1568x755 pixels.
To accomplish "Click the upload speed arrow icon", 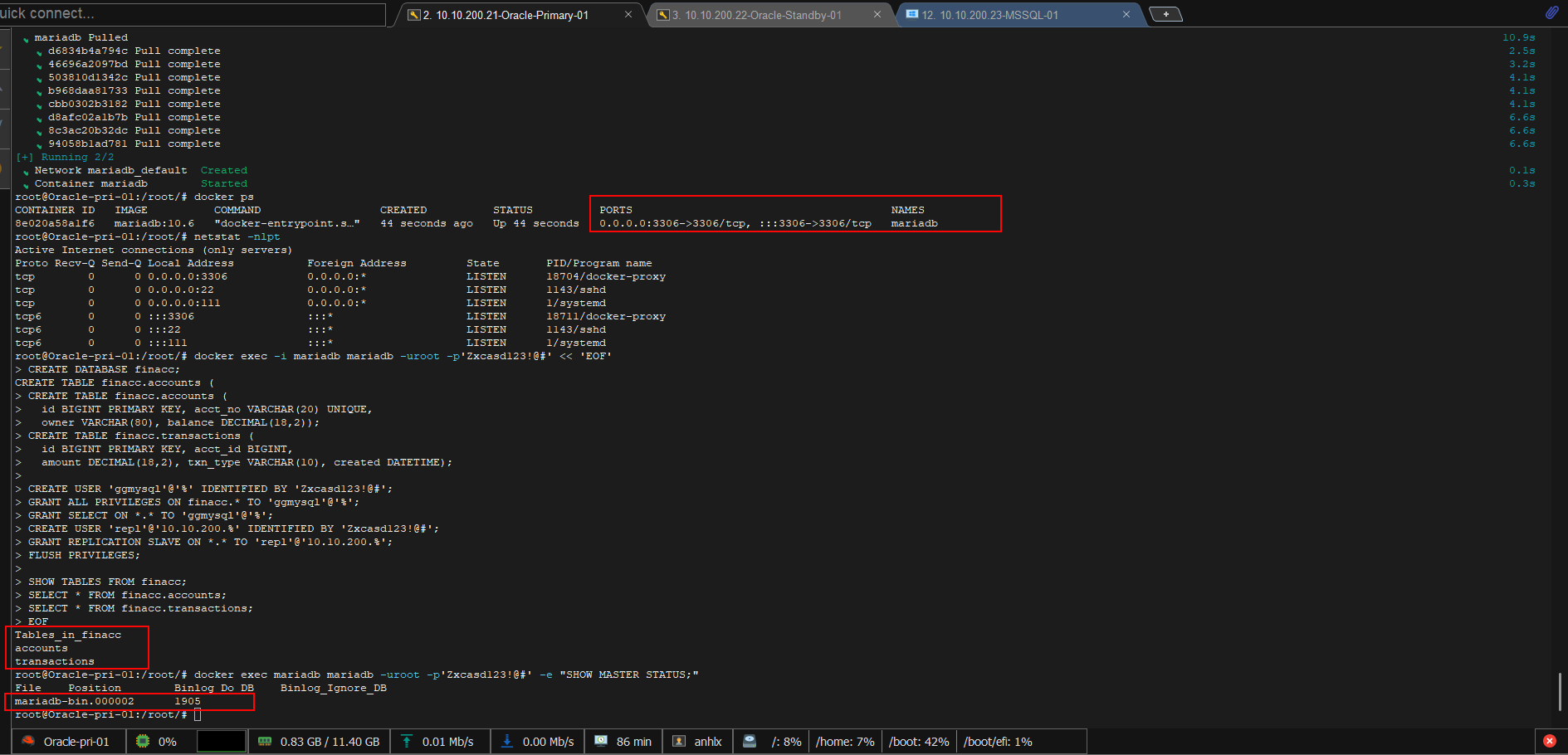I will [x=407, y=741].
